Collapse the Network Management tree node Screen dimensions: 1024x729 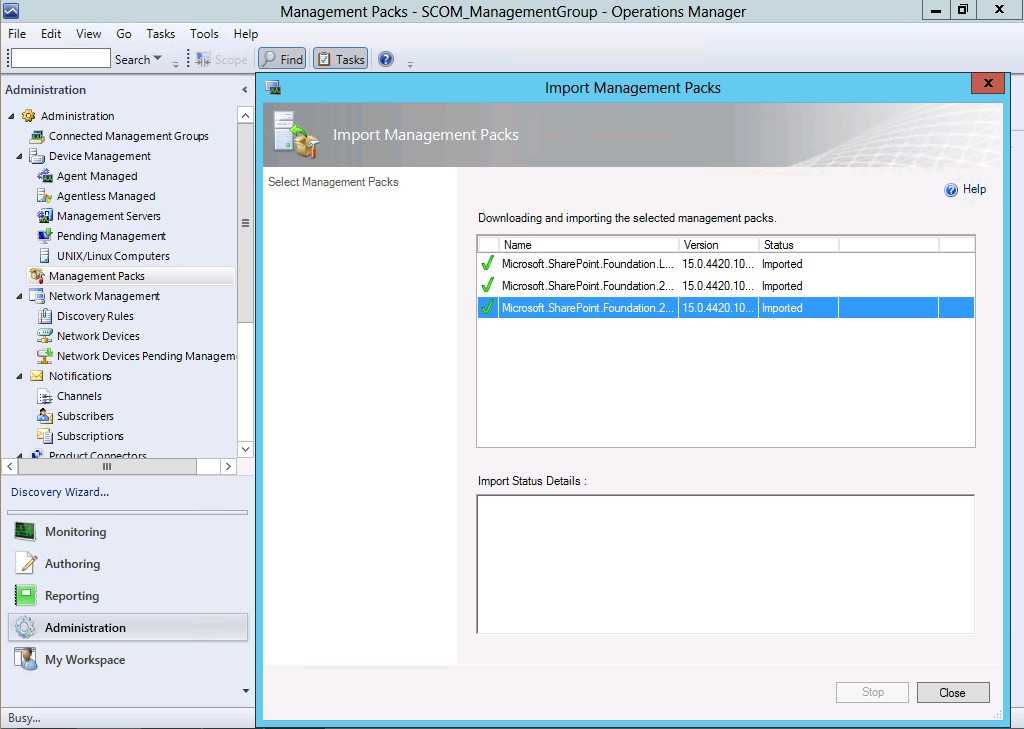(20, 297)
